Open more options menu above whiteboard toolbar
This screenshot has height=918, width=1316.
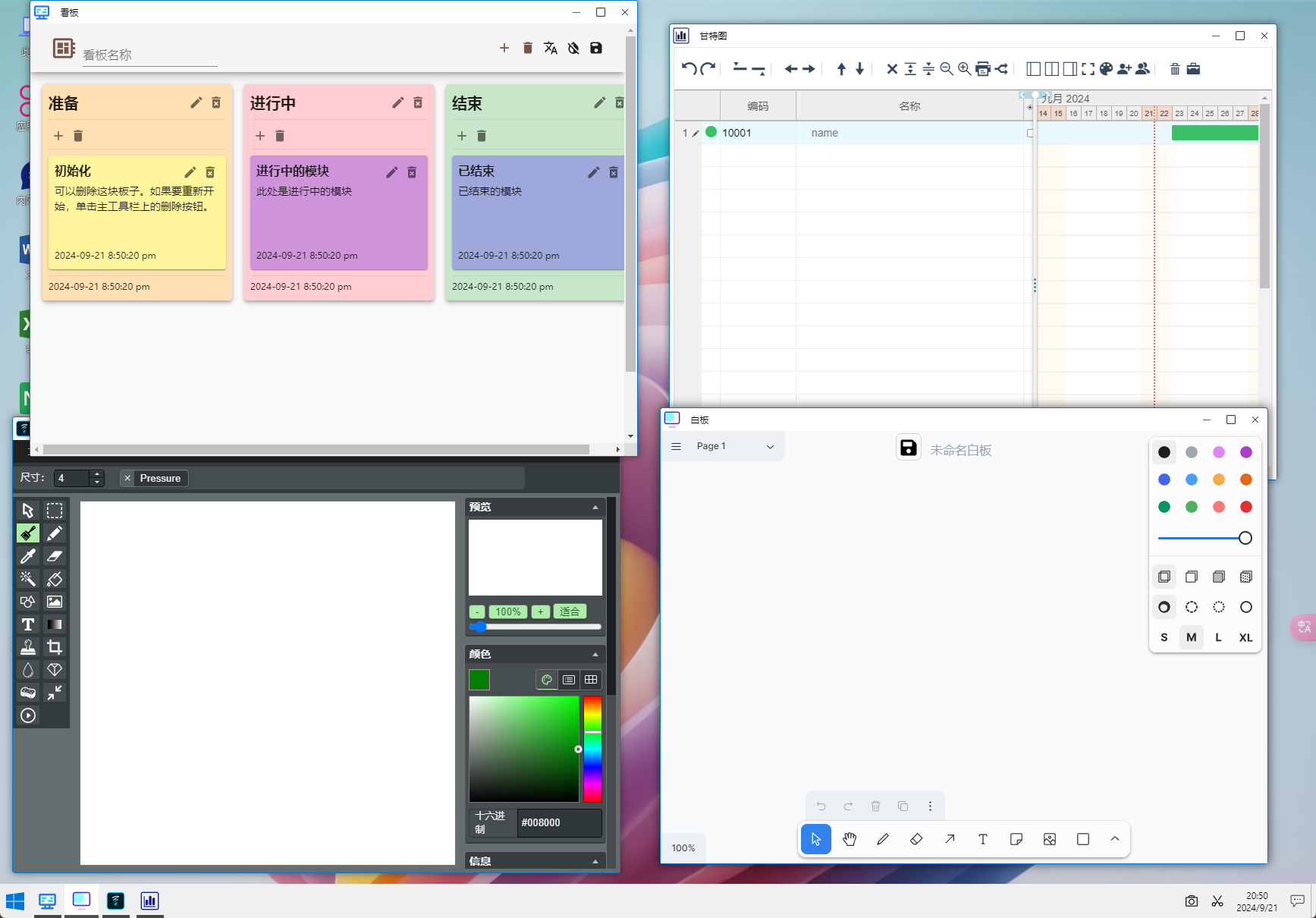point(930,806)
